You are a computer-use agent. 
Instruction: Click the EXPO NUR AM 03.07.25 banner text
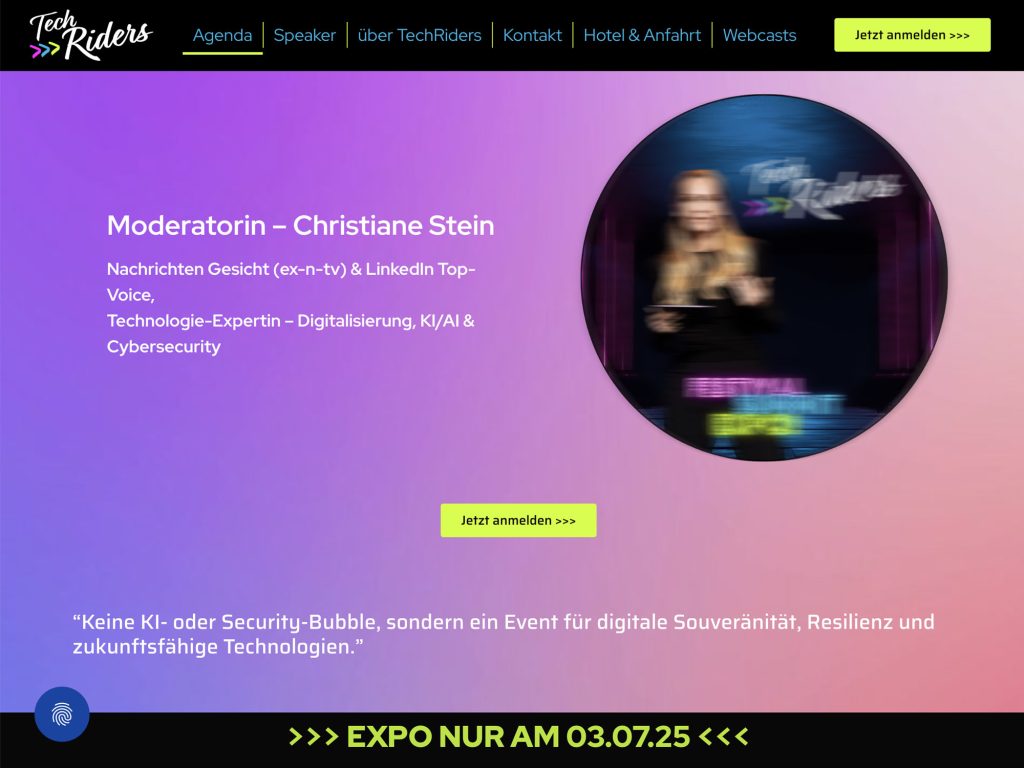point(518,737)
